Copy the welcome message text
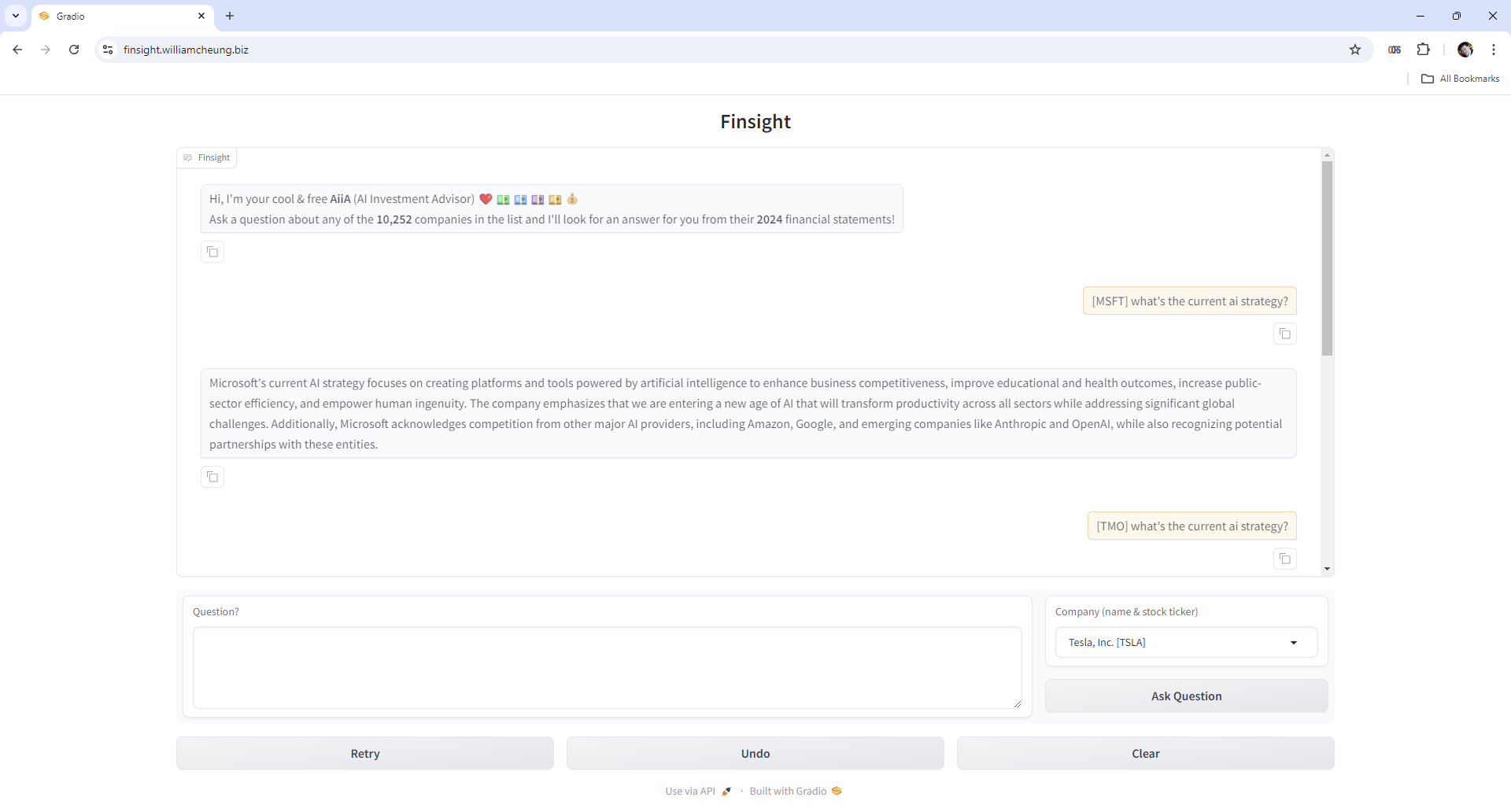The image size is (1511, 812). 212,252
